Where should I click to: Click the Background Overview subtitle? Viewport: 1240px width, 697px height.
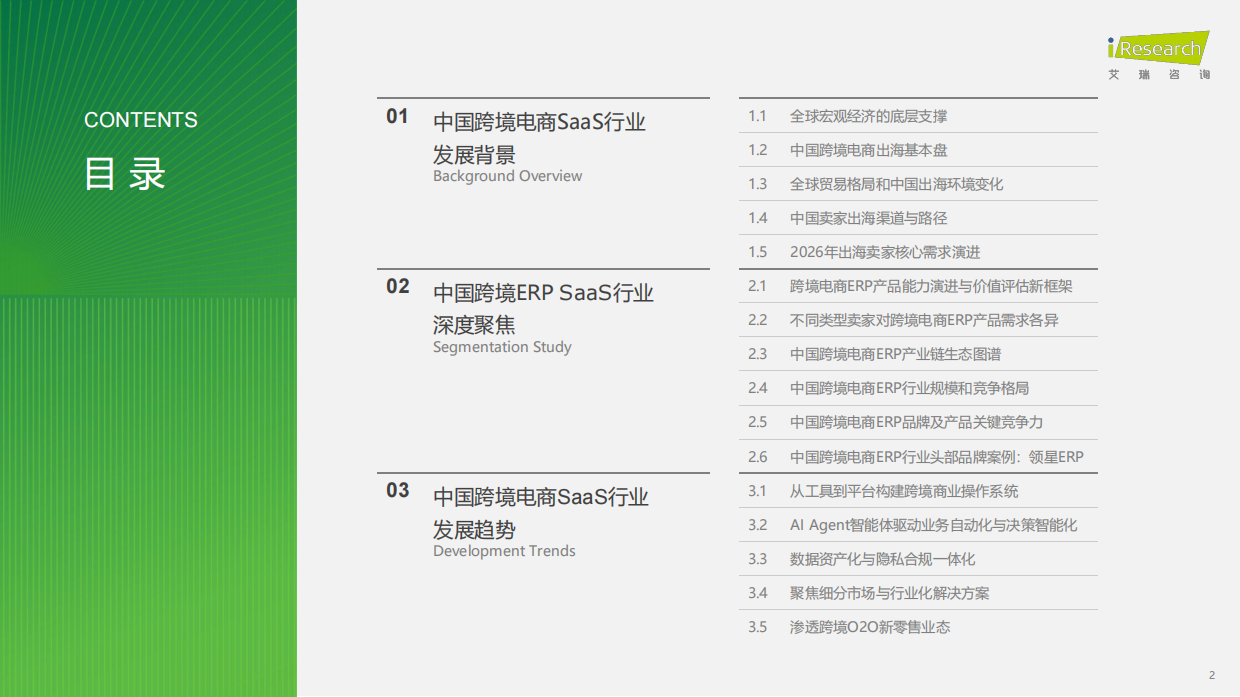pyautogui.click(x=507, y=176)
